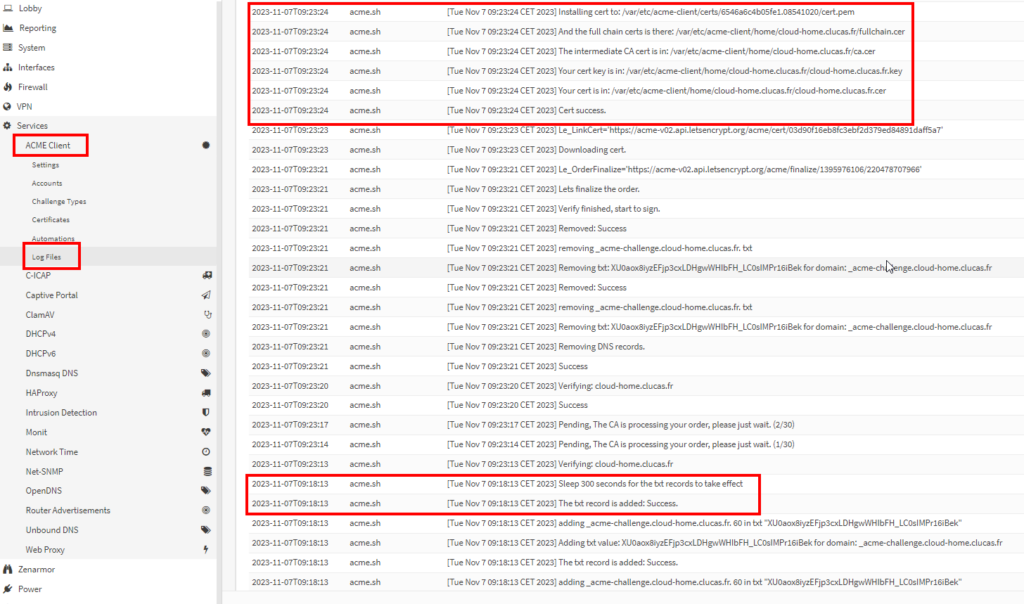Expand the System menu section
1024x604 pixels.
(x=31, y=48)
